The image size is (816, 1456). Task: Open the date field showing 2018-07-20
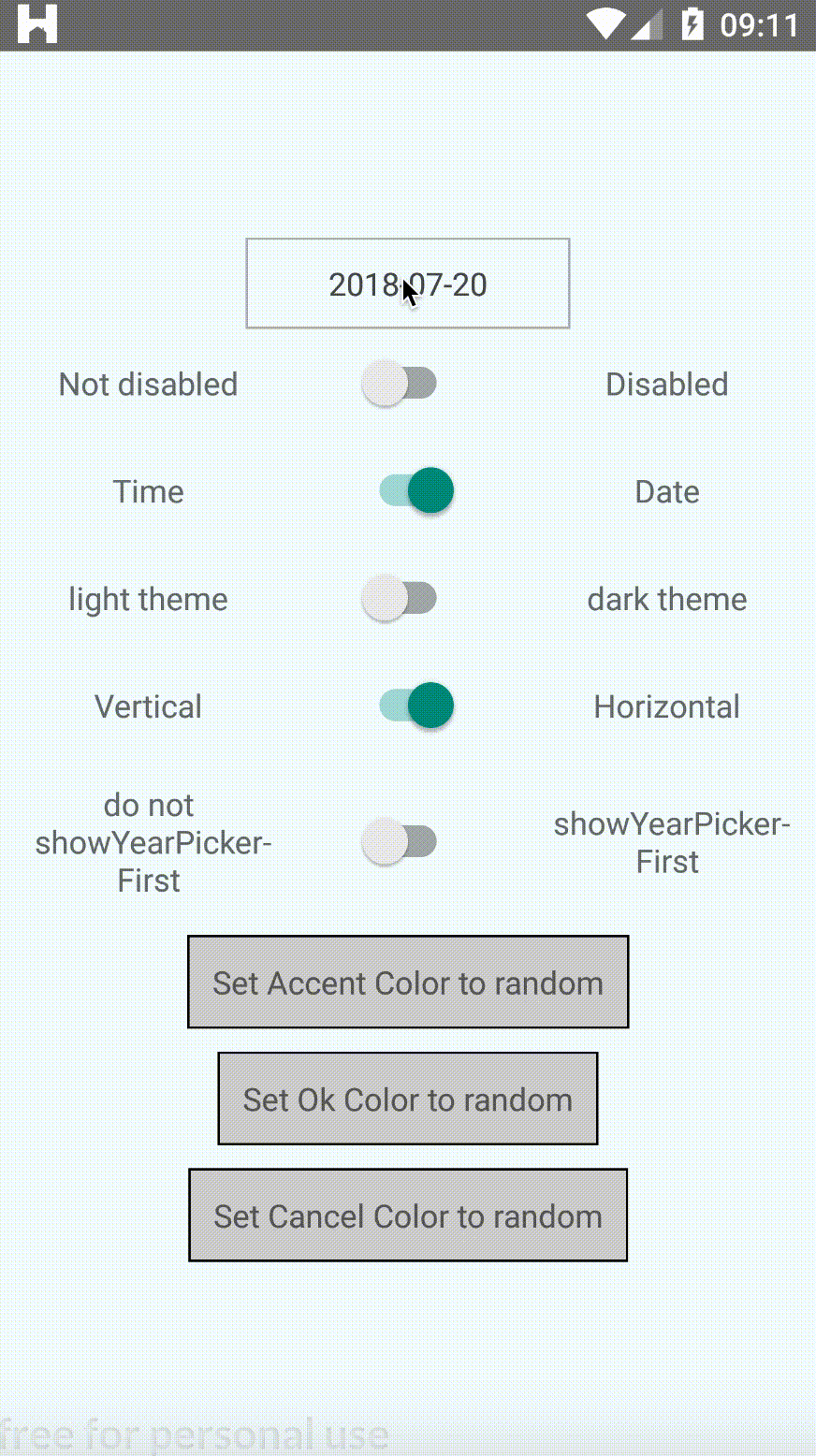coord(408,284)
